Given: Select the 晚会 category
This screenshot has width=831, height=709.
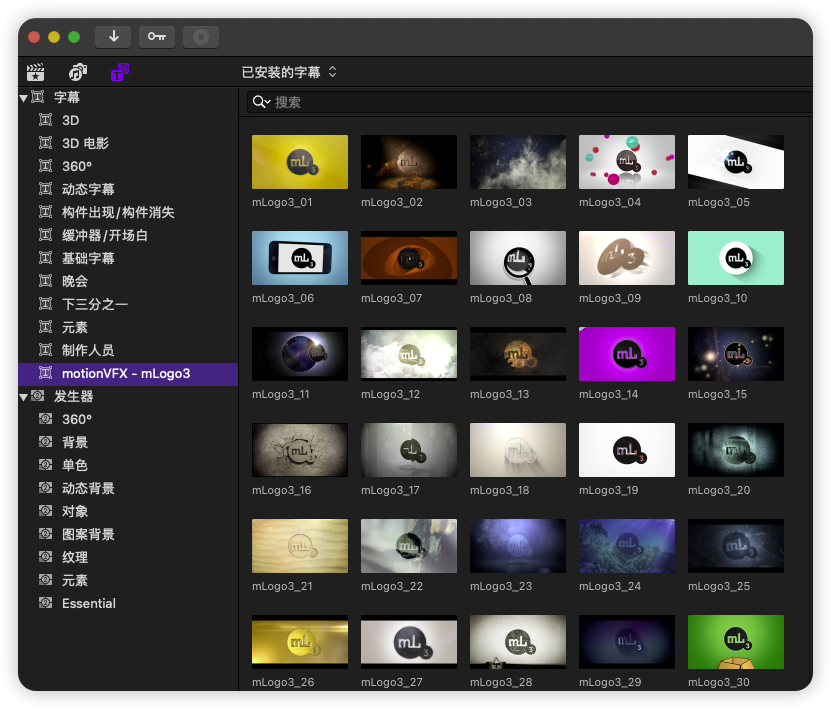Looking at the screenshot, I should [128, 281].
